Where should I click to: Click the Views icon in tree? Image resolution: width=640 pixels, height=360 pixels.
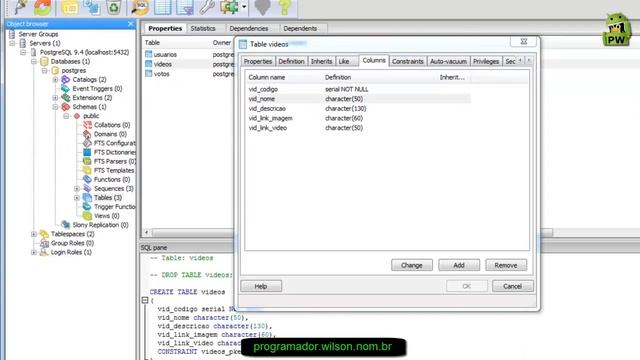[87, 216]
